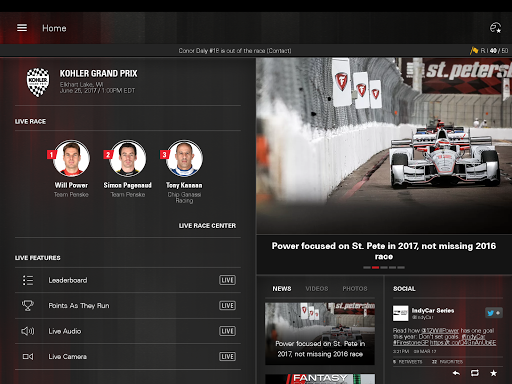Image resolution: width=512 pixels, height=384 pixels.
Task: Open the Kohler Grand Prix event logo
Action: coord(38,82)
